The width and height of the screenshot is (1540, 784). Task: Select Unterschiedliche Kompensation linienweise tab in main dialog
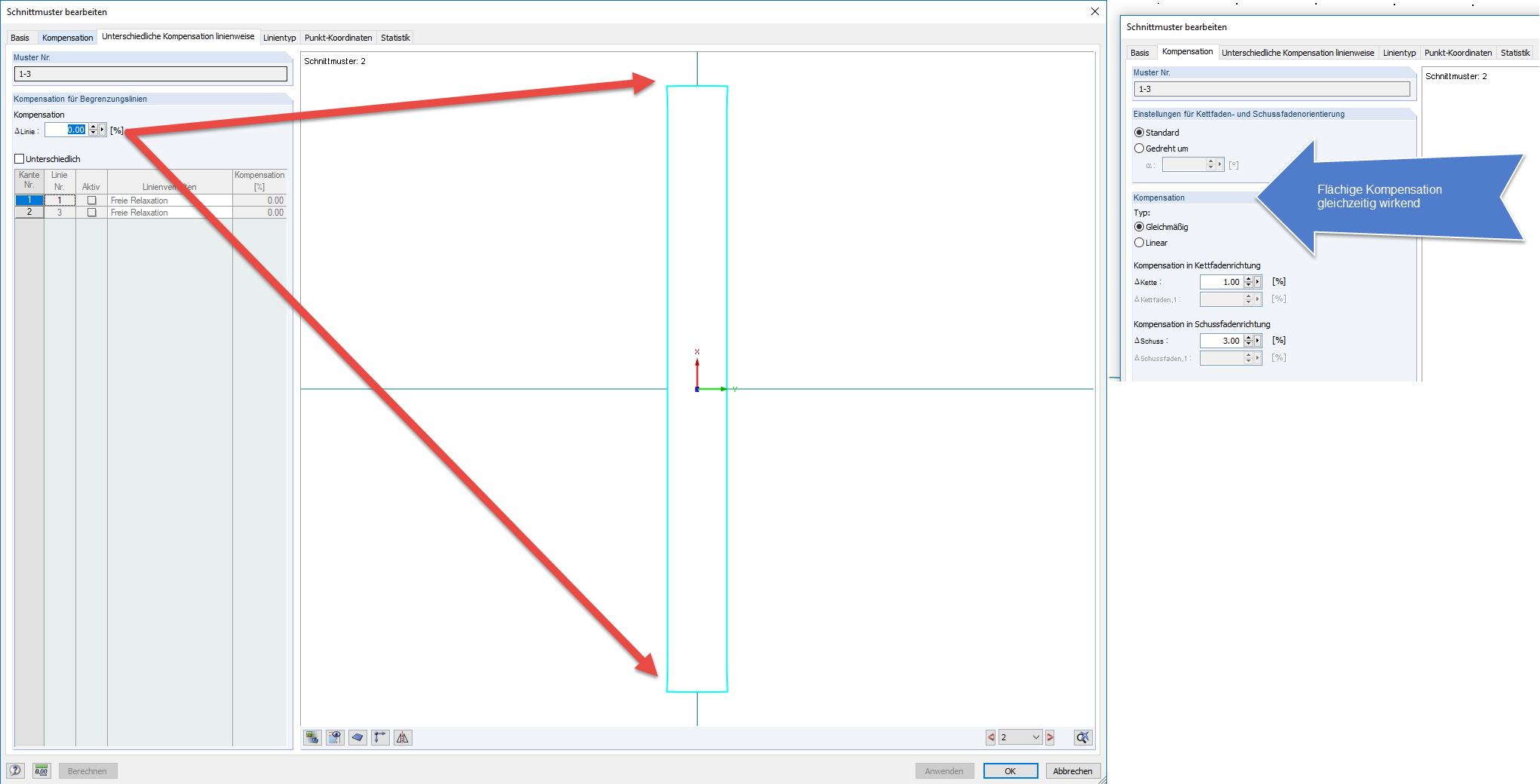pos(178,36)
